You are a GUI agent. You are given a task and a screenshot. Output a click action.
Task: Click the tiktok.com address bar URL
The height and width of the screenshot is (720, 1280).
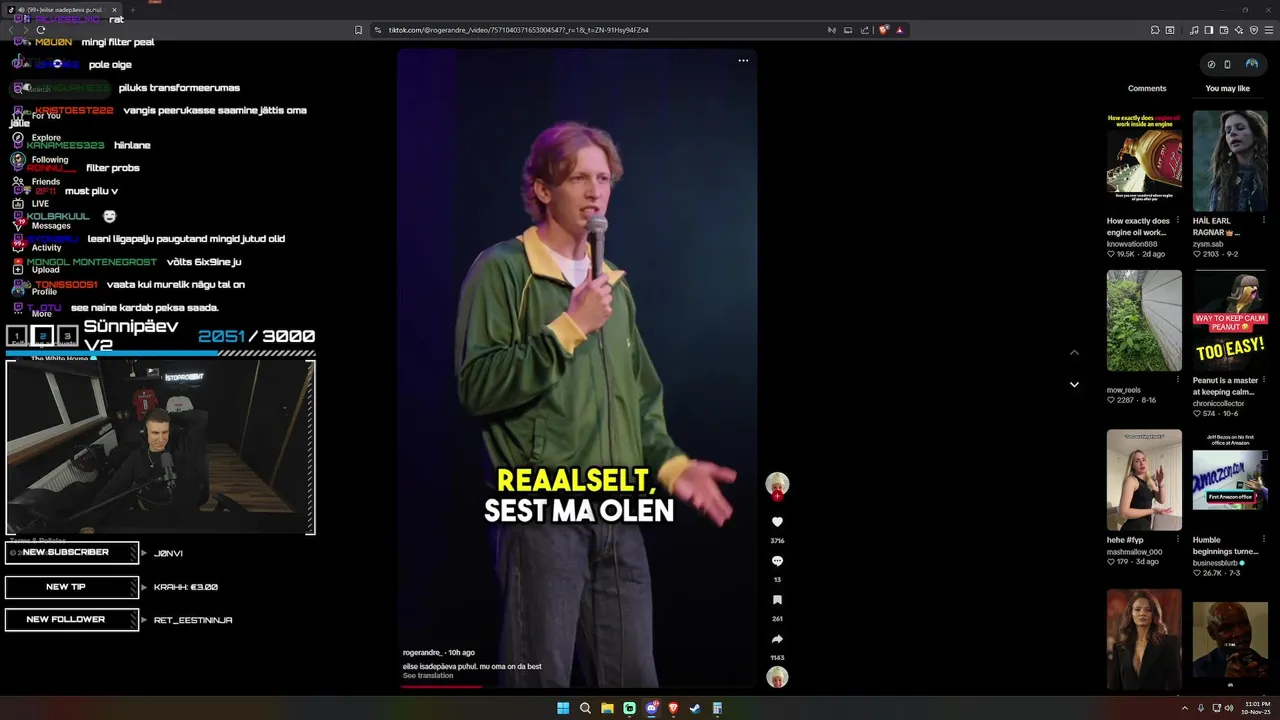[518, 30]
